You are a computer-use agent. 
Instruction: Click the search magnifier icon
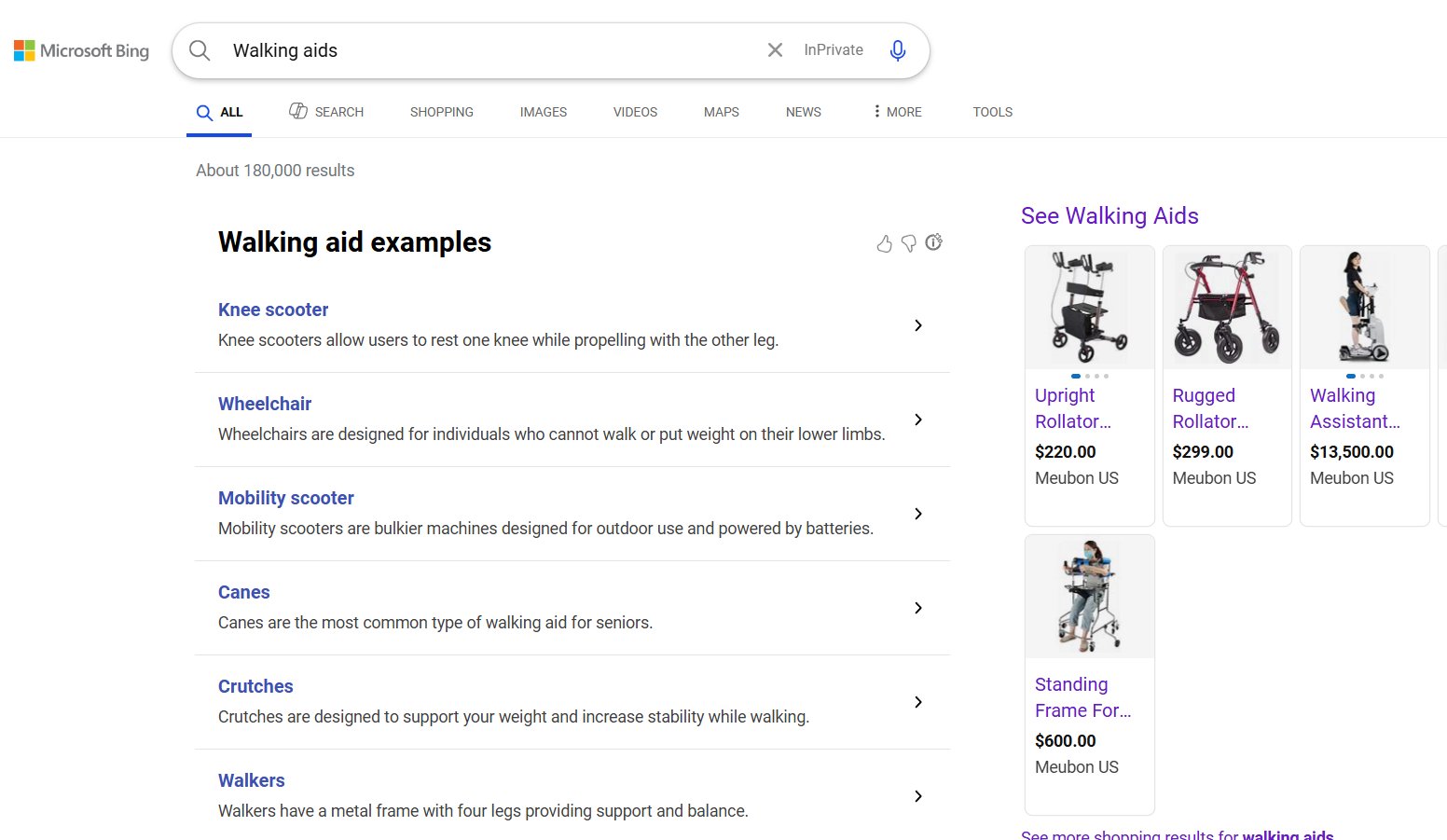(x=199, y=50)
